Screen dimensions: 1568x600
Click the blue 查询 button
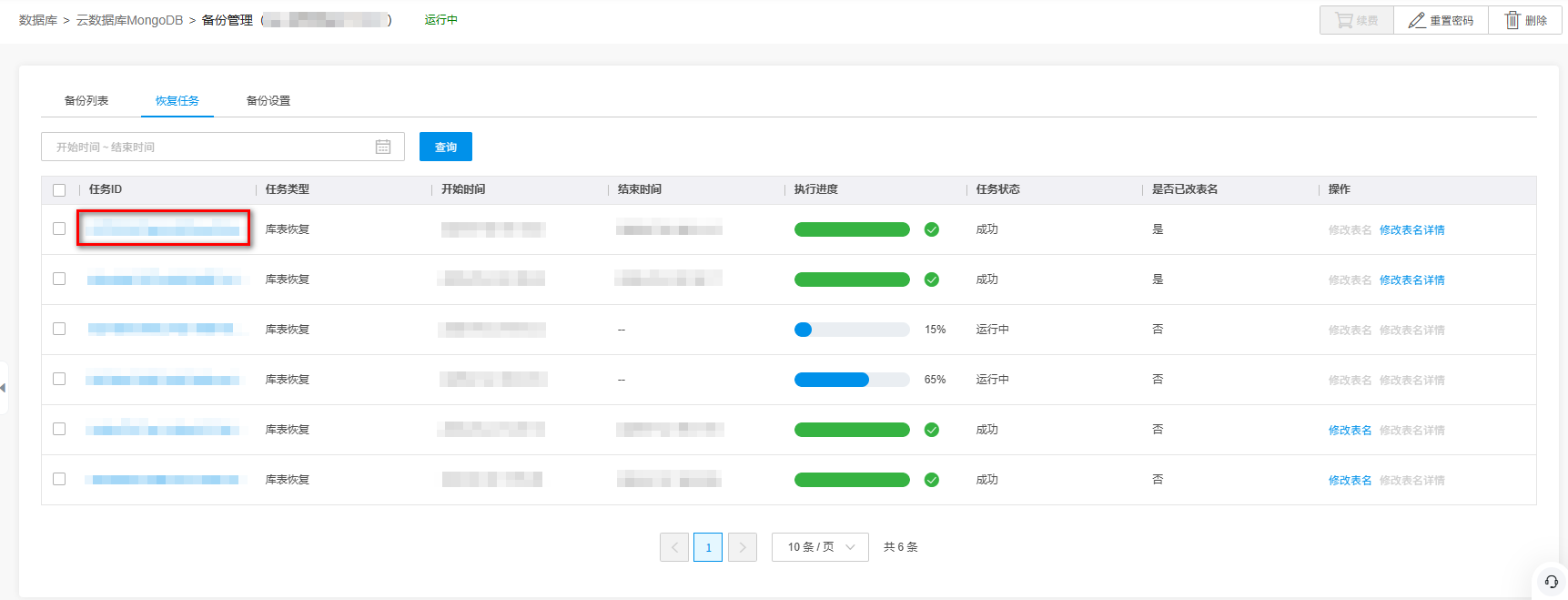point(445,147)
